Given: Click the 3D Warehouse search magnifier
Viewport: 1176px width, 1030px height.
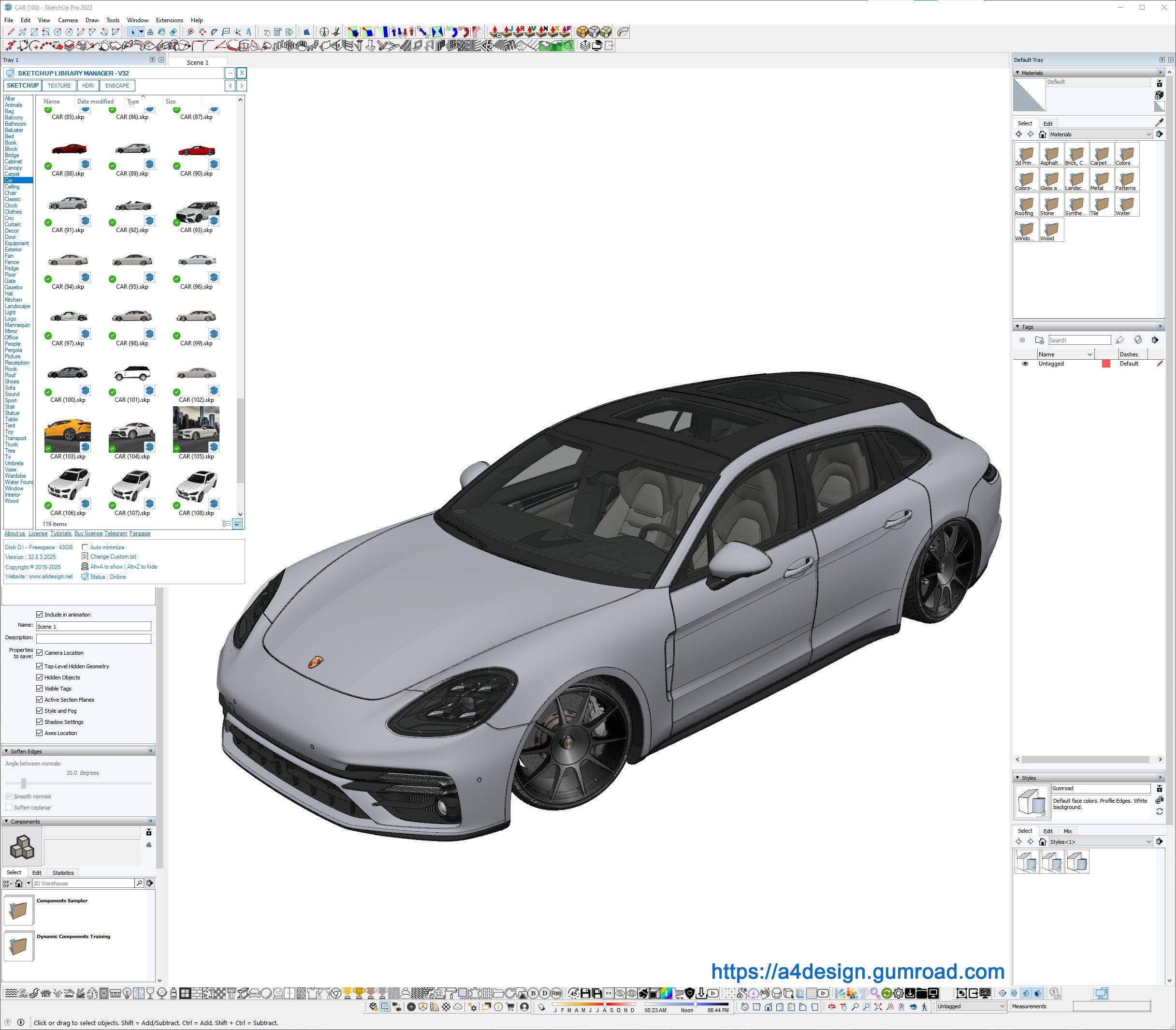Looking at the screenshot, I should [139, 883].
